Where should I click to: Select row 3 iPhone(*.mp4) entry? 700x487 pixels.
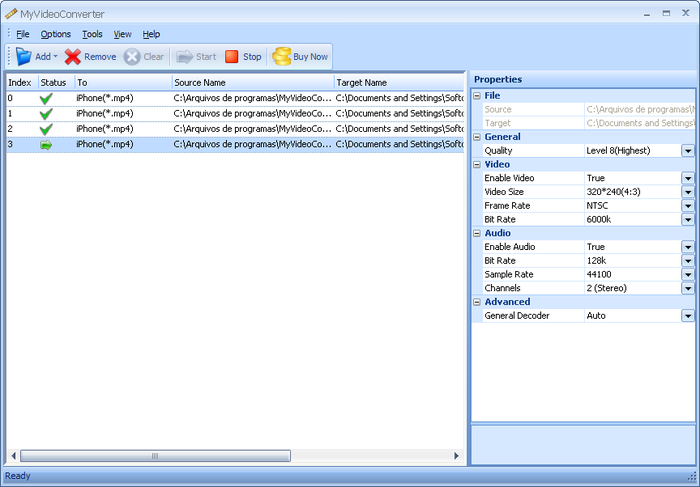coord(104,144)
